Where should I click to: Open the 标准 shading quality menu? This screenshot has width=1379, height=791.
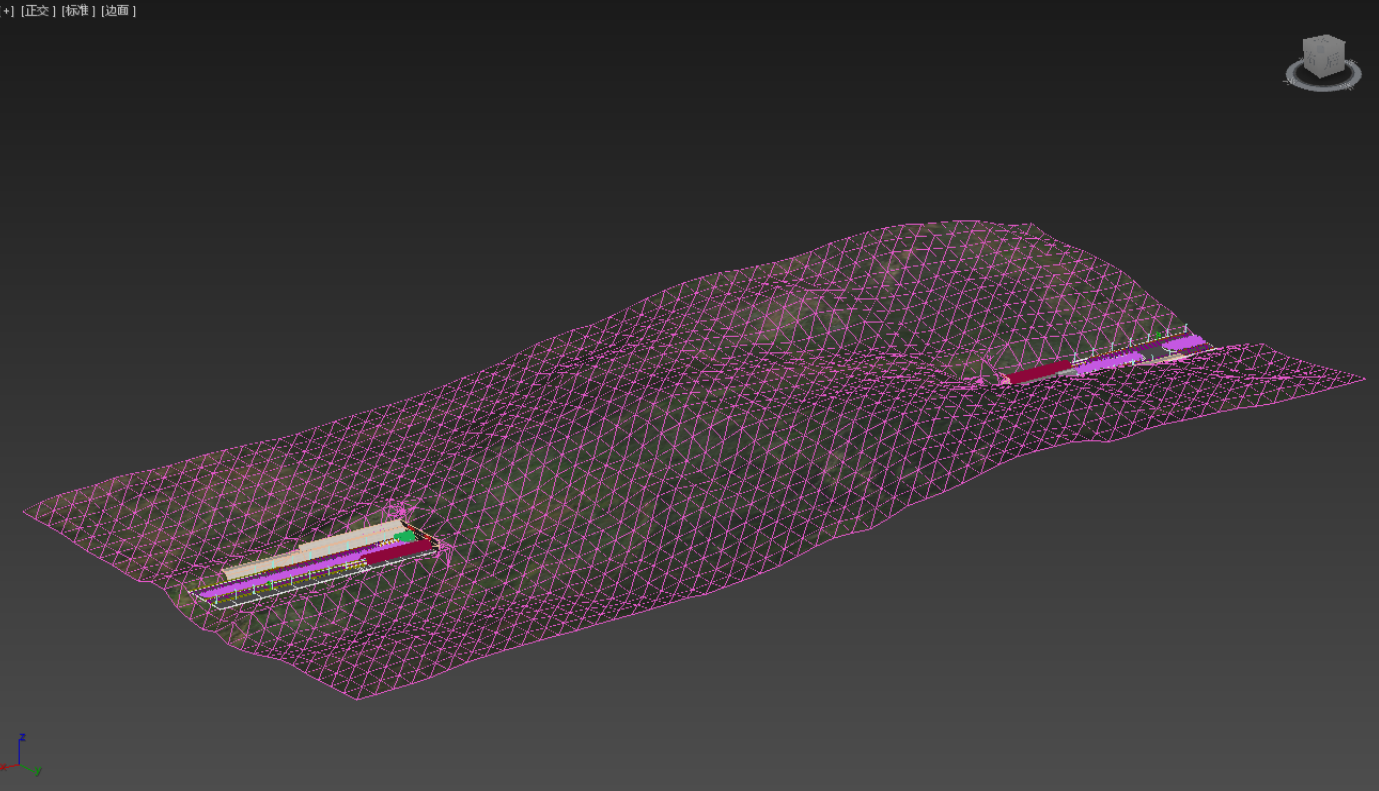click(78, 11)
